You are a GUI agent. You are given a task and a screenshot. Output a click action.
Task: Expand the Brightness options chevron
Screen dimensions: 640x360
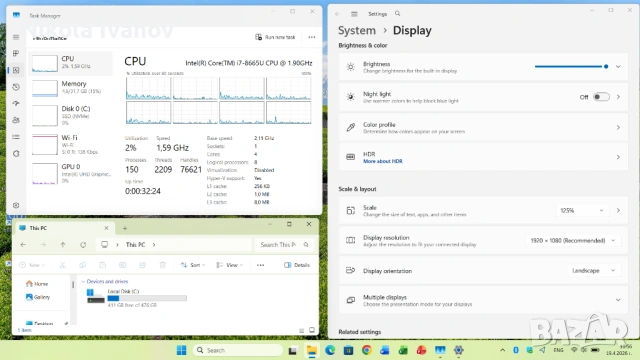pyautogui.click(x=618, y=67)
